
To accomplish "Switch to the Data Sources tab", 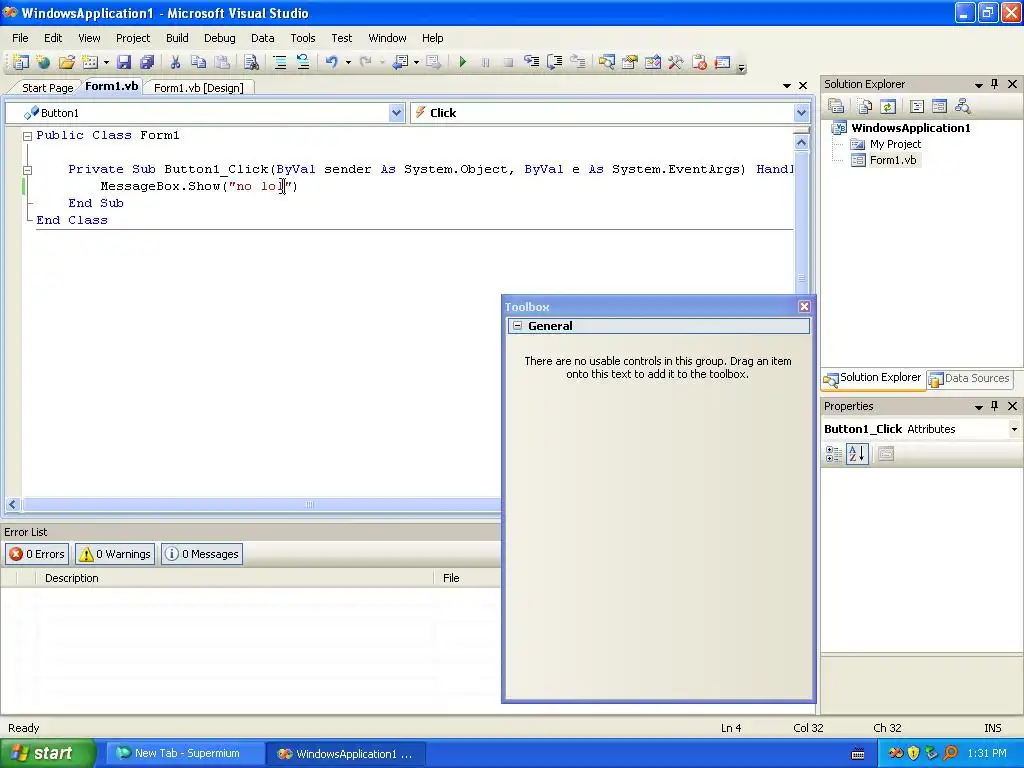I will click(970, 378).
